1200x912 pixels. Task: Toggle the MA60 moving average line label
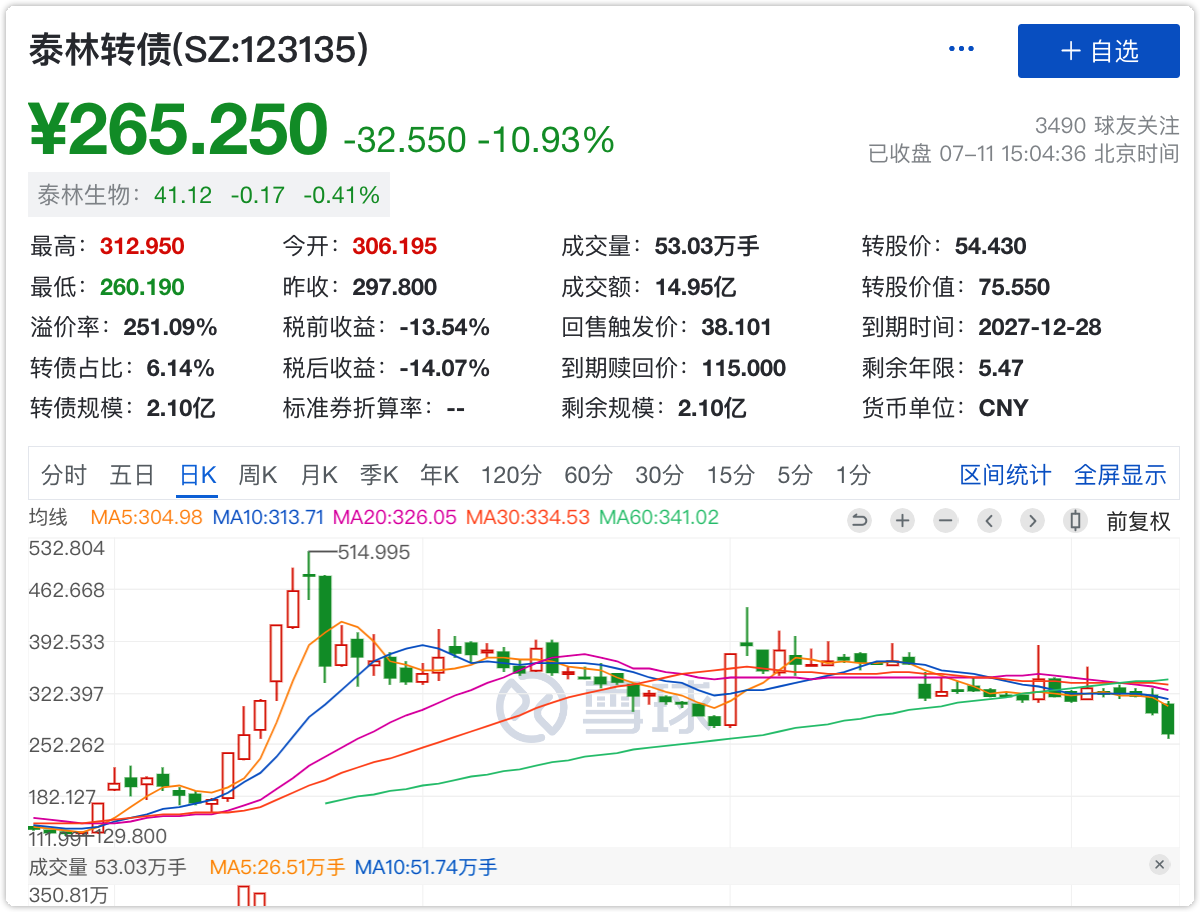(658, 518)
